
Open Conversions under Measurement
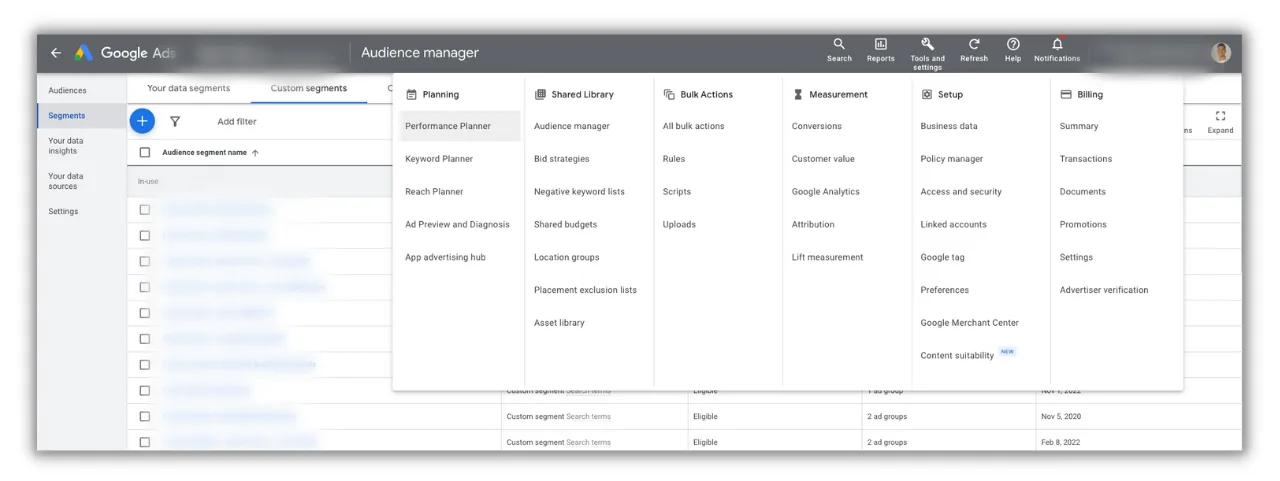pos(817,126)
